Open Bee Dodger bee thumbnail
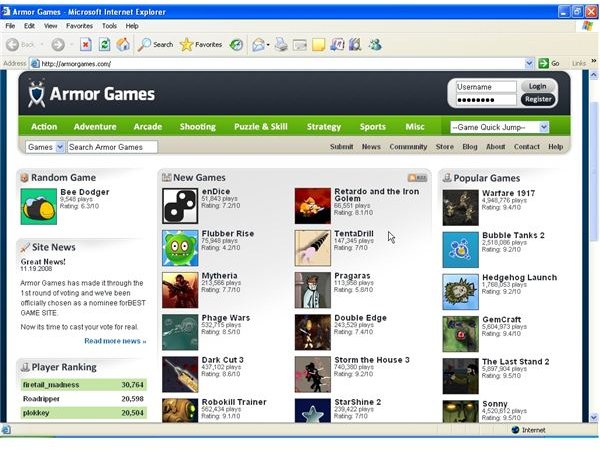 point(39,207)
